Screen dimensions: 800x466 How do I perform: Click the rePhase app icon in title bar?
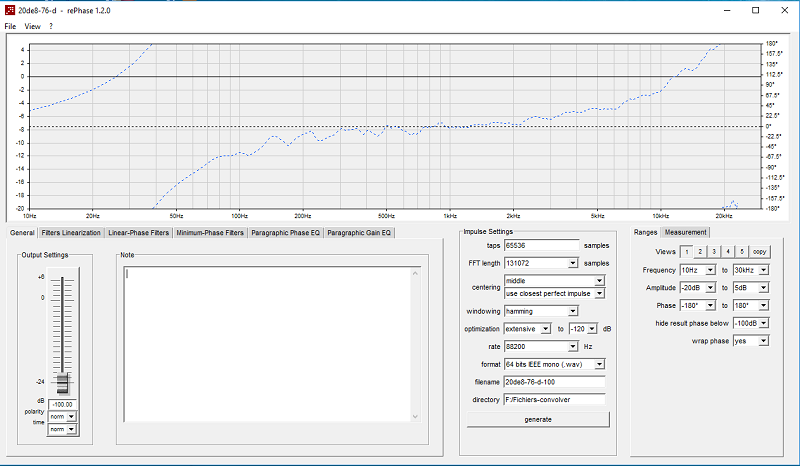tap(10, 10)
